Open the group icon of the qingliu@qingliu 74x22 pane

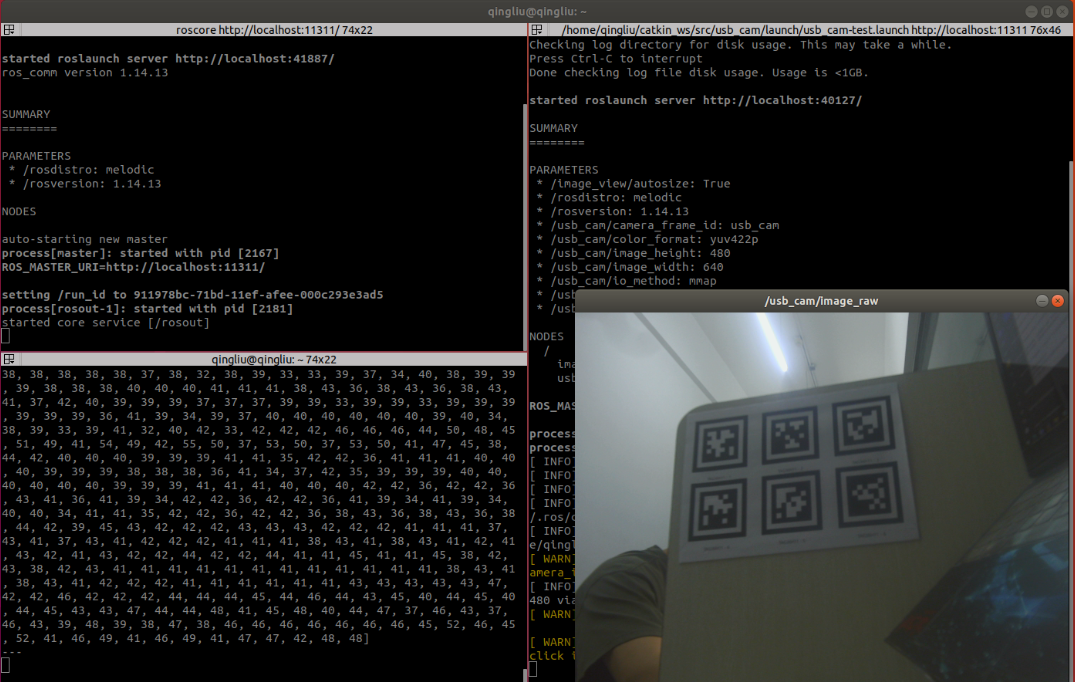pos(9,359)
